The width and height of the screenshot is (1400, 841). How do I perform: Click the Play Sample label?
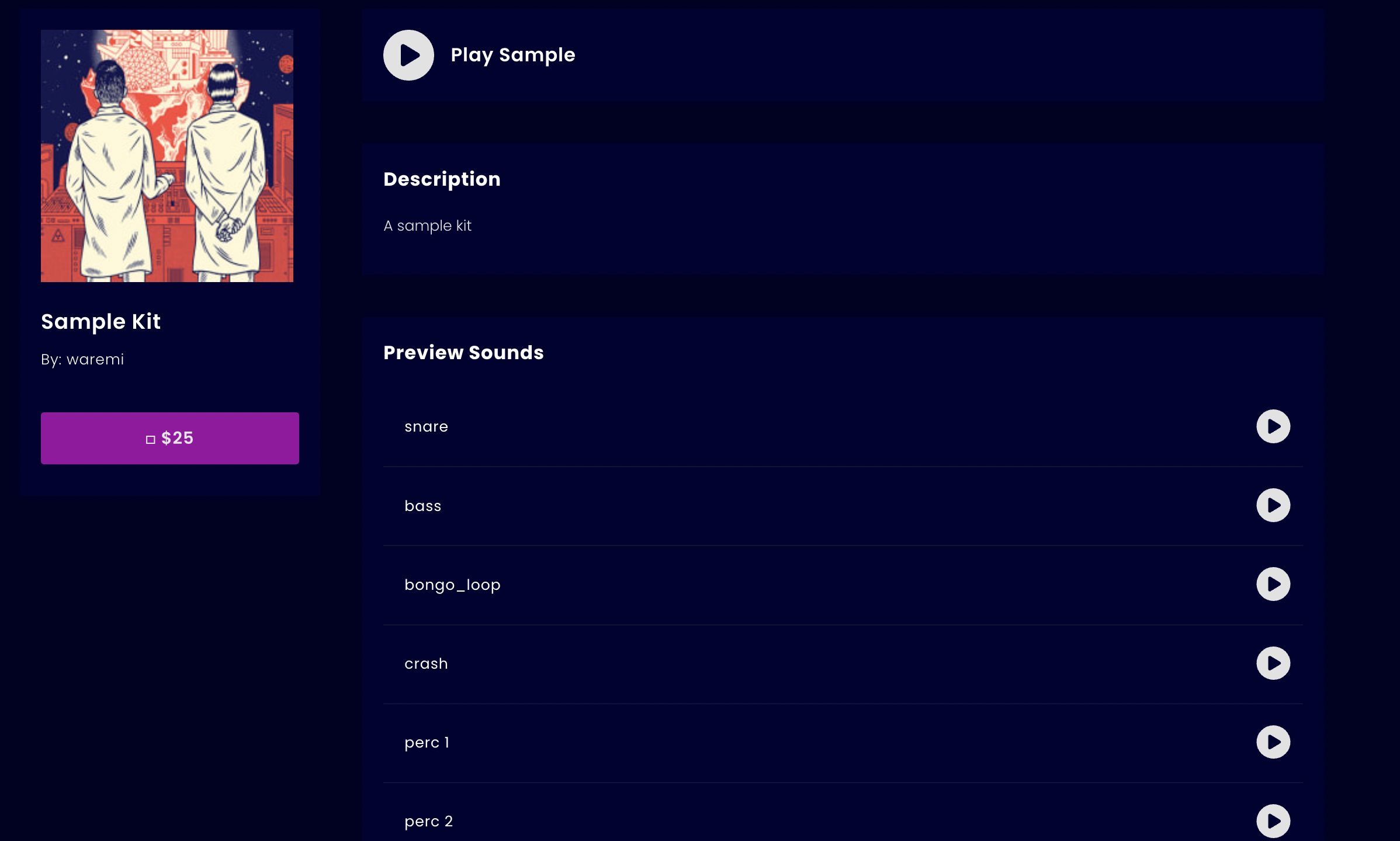tap(513, 55)
